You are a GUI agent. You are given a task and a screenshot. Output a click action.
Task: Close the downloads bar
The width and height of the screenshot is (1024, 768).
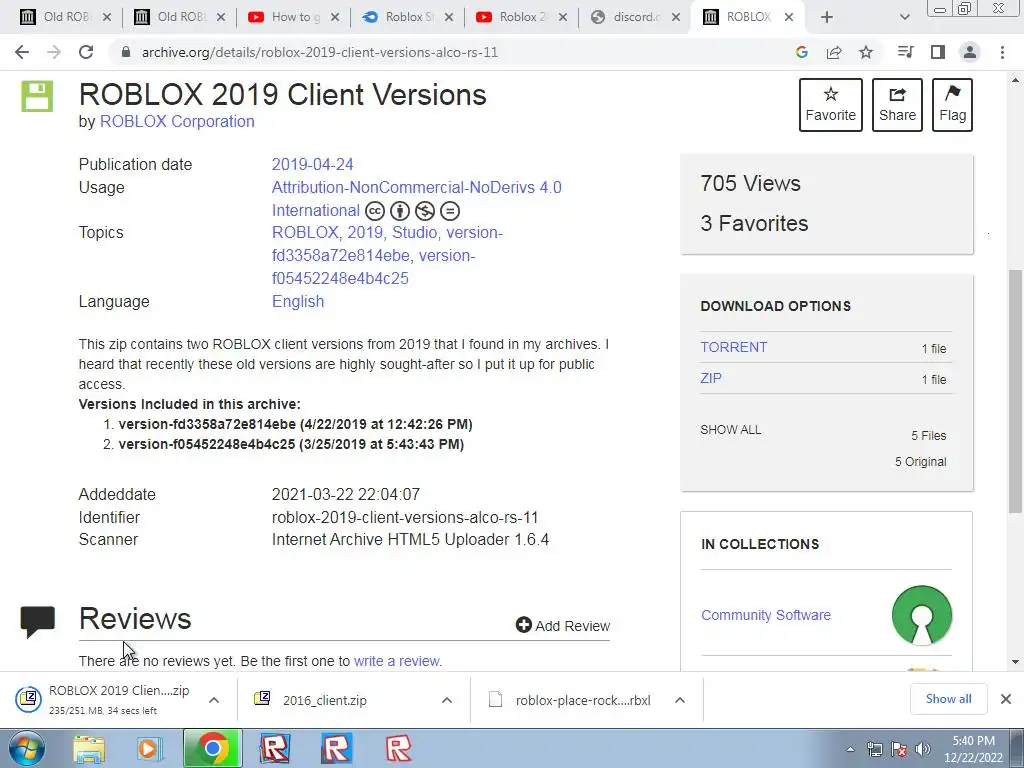tap(1006, 699)
